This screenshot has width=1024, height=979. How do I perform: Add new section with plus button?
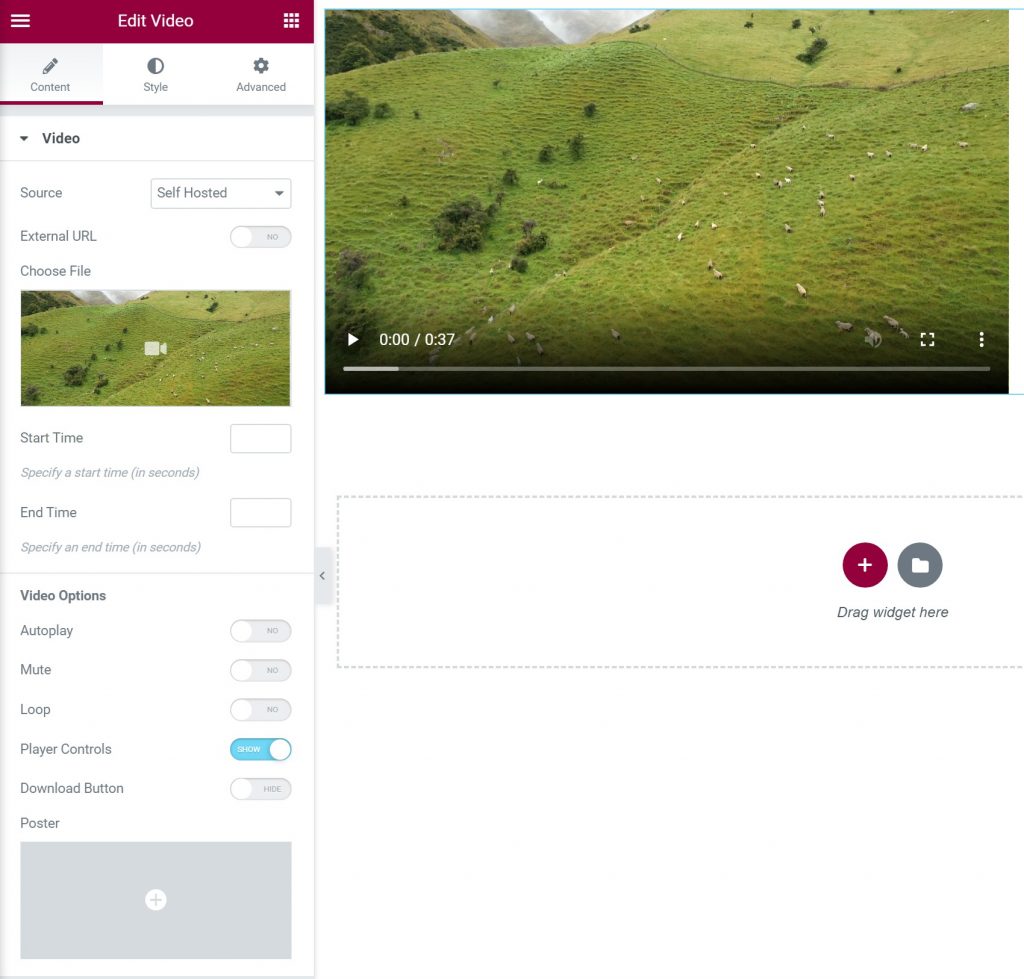864,565
